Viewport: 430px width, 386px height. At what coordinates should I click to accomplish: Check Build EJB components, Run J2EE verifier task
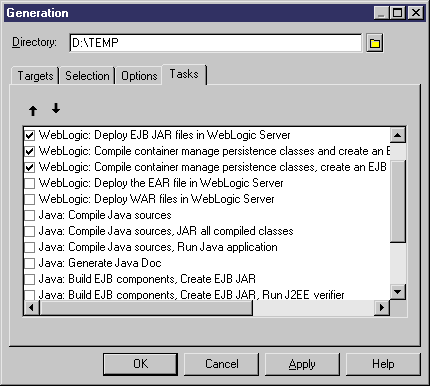(x=30, y=295)
